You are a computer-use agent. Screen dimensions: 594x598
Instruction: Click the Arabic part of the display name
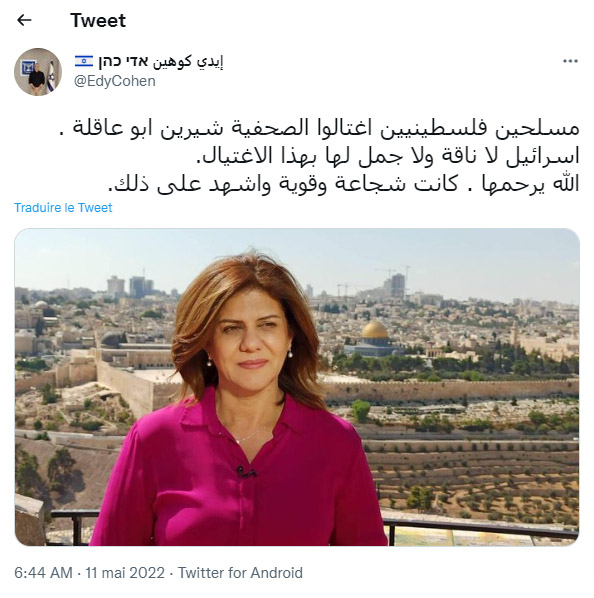(188, 61)
